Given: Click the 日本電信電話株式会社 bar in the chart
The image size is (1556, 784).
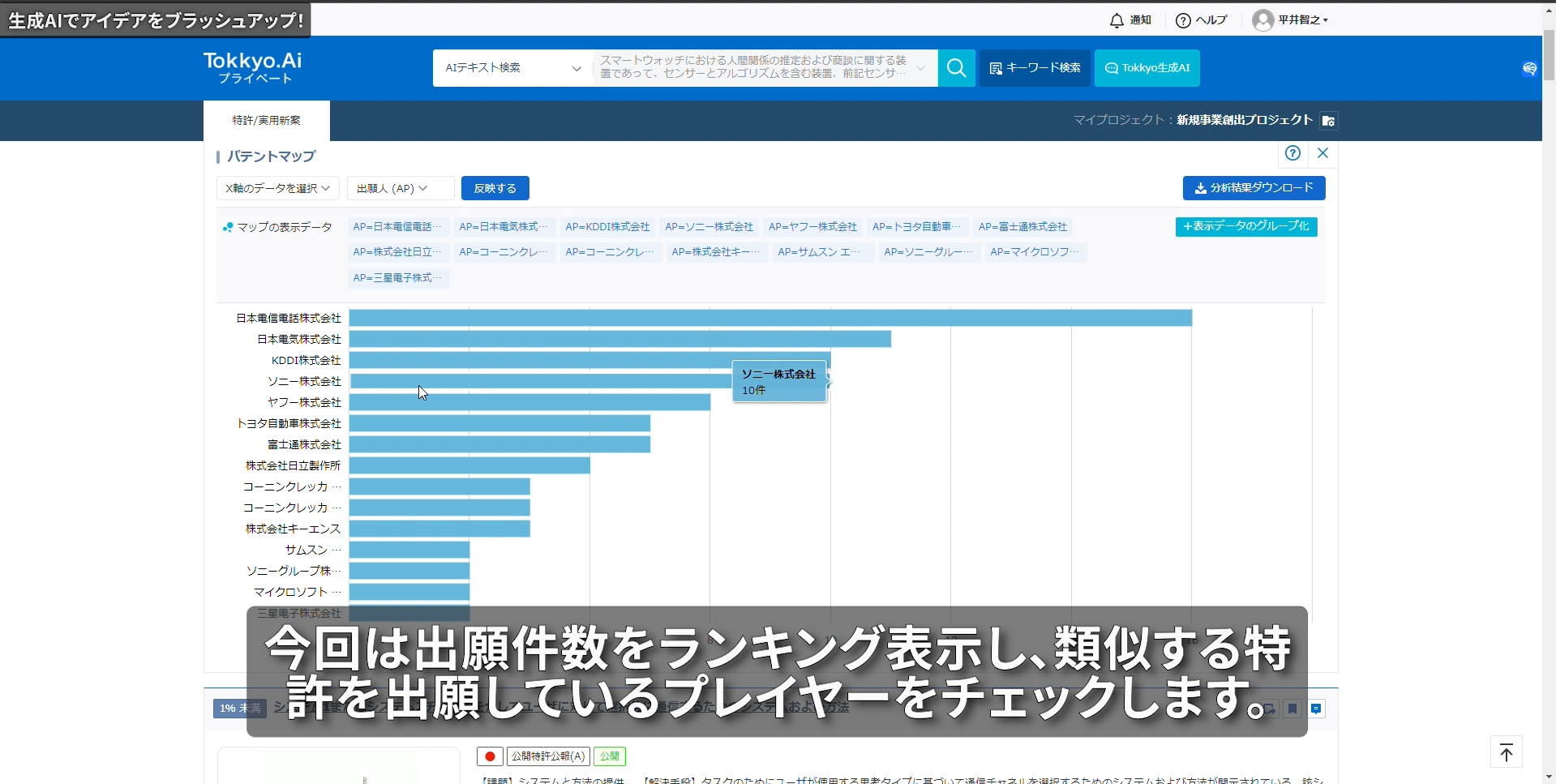Looking at the screenshot, I should (x=770, y=318).
